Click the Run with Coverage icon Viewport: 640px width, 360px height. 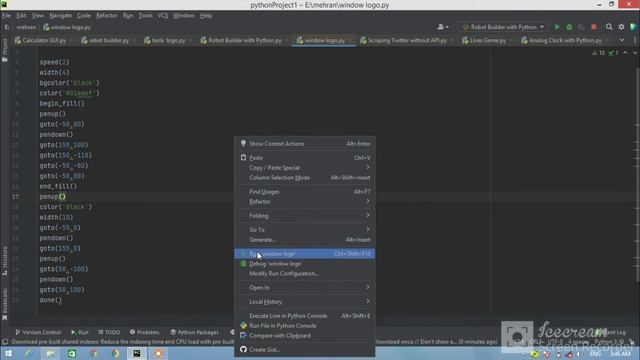tap(582, 27)
